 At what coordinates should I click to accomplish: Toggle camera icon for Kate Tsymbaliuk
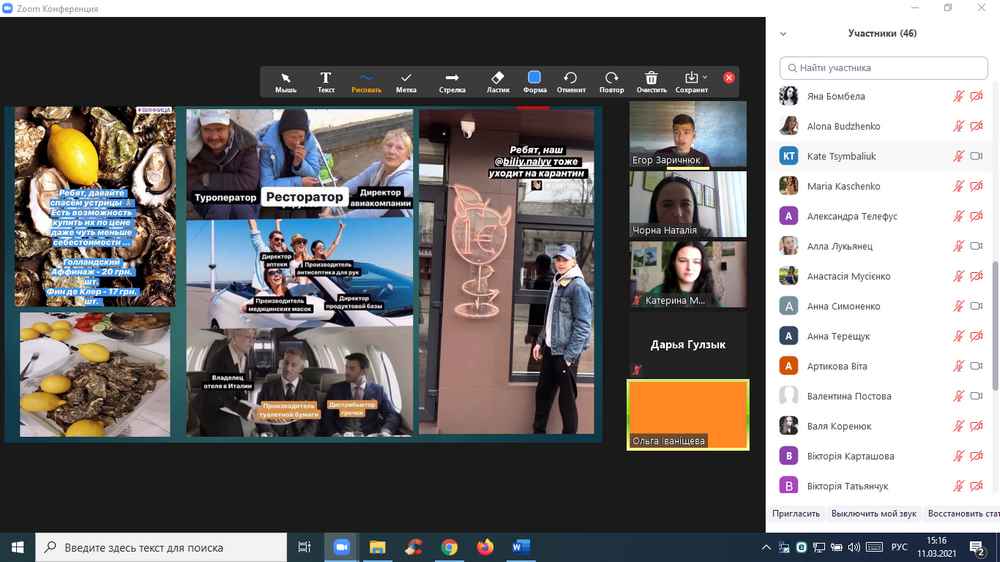pyautogui.click(x=976, y=157)
